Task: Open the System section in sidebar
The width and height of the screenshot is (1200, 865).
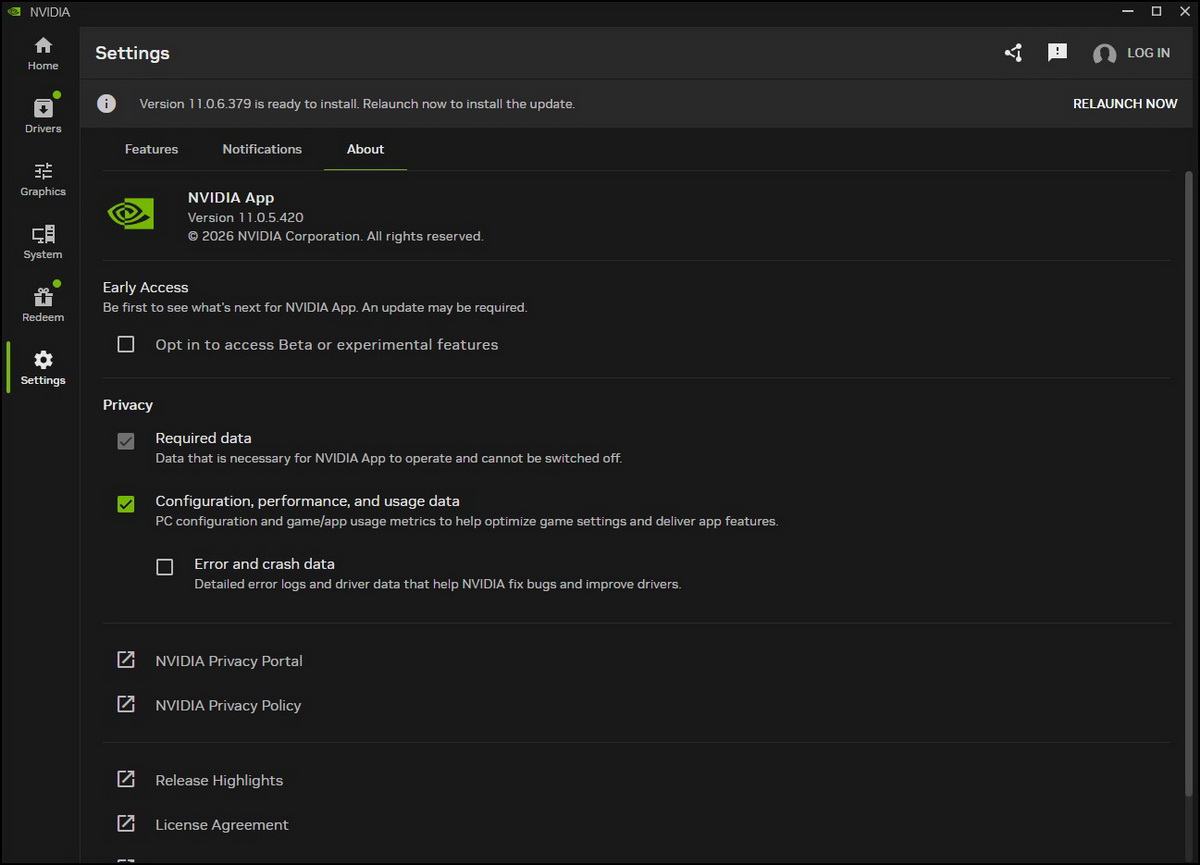Action: (43, 242)
